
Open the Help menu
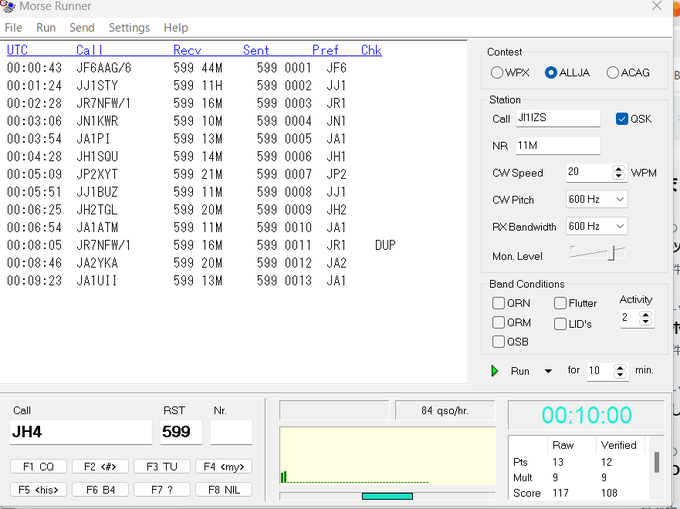(x=176, y=28)
